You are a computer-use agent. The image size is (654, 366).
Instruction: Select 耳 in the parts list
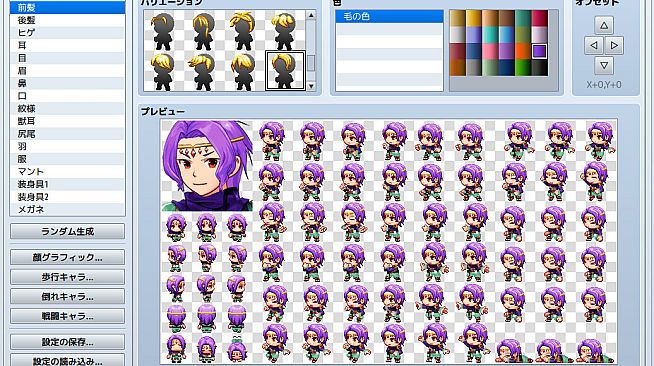click(67, 45)
